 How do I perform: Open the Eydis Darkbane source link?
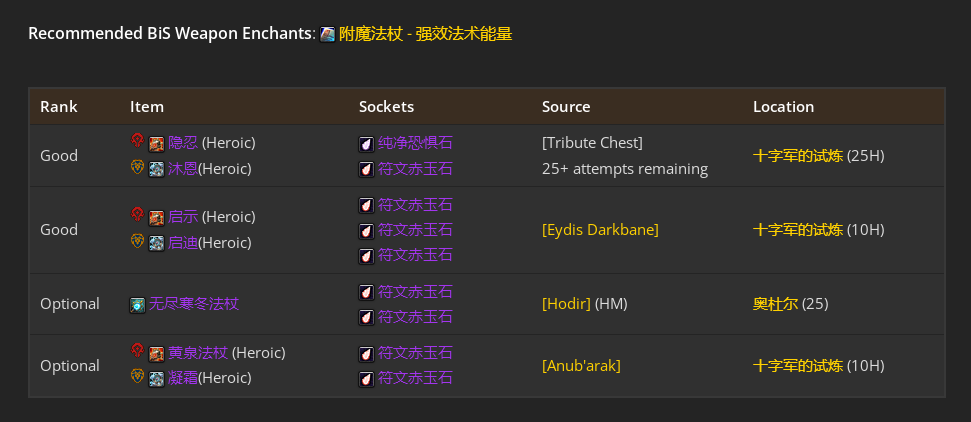click(600, 230)
